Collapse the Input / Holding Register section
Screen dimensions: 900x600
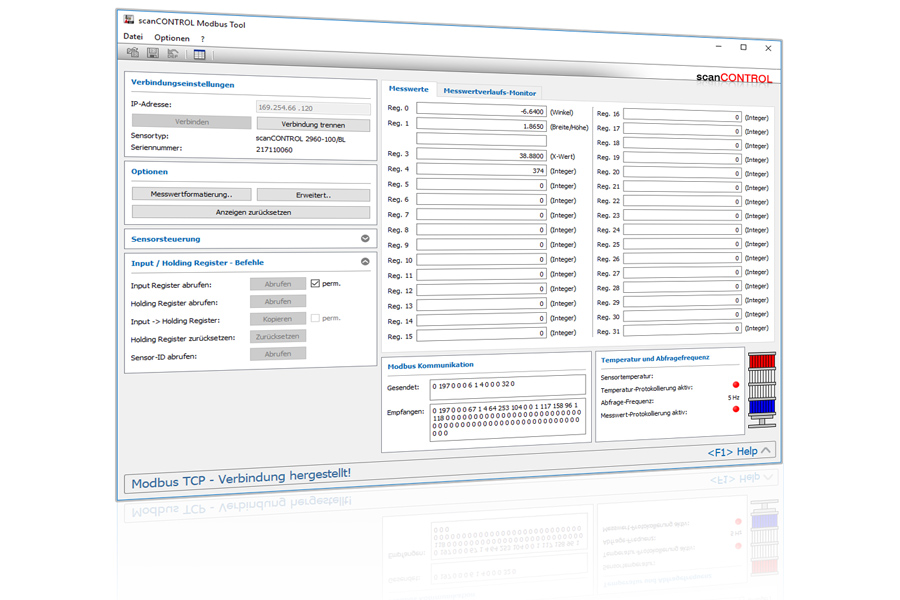[365, 262]
